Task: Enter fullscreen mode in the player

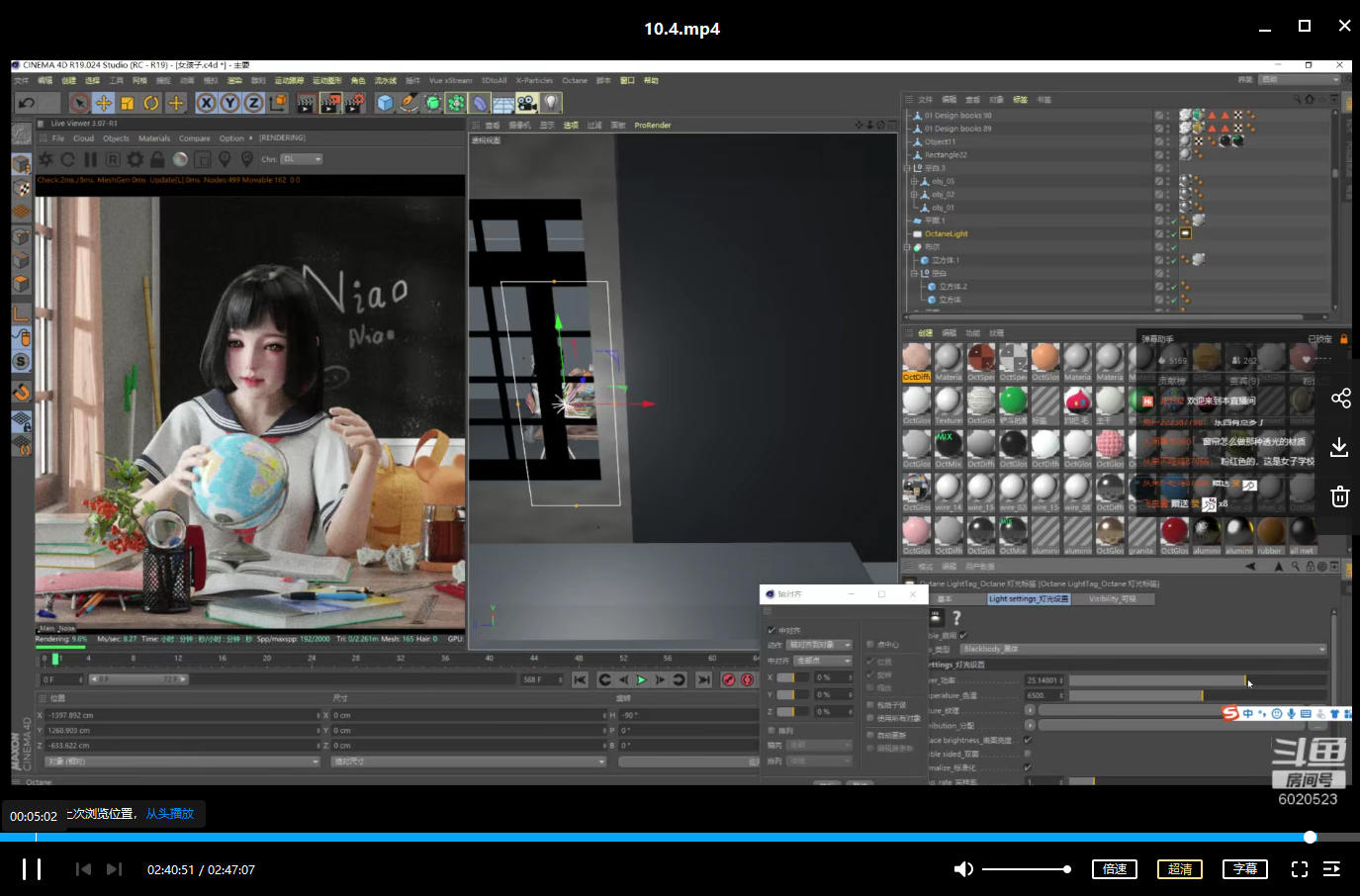Action: coord(1300,869)
